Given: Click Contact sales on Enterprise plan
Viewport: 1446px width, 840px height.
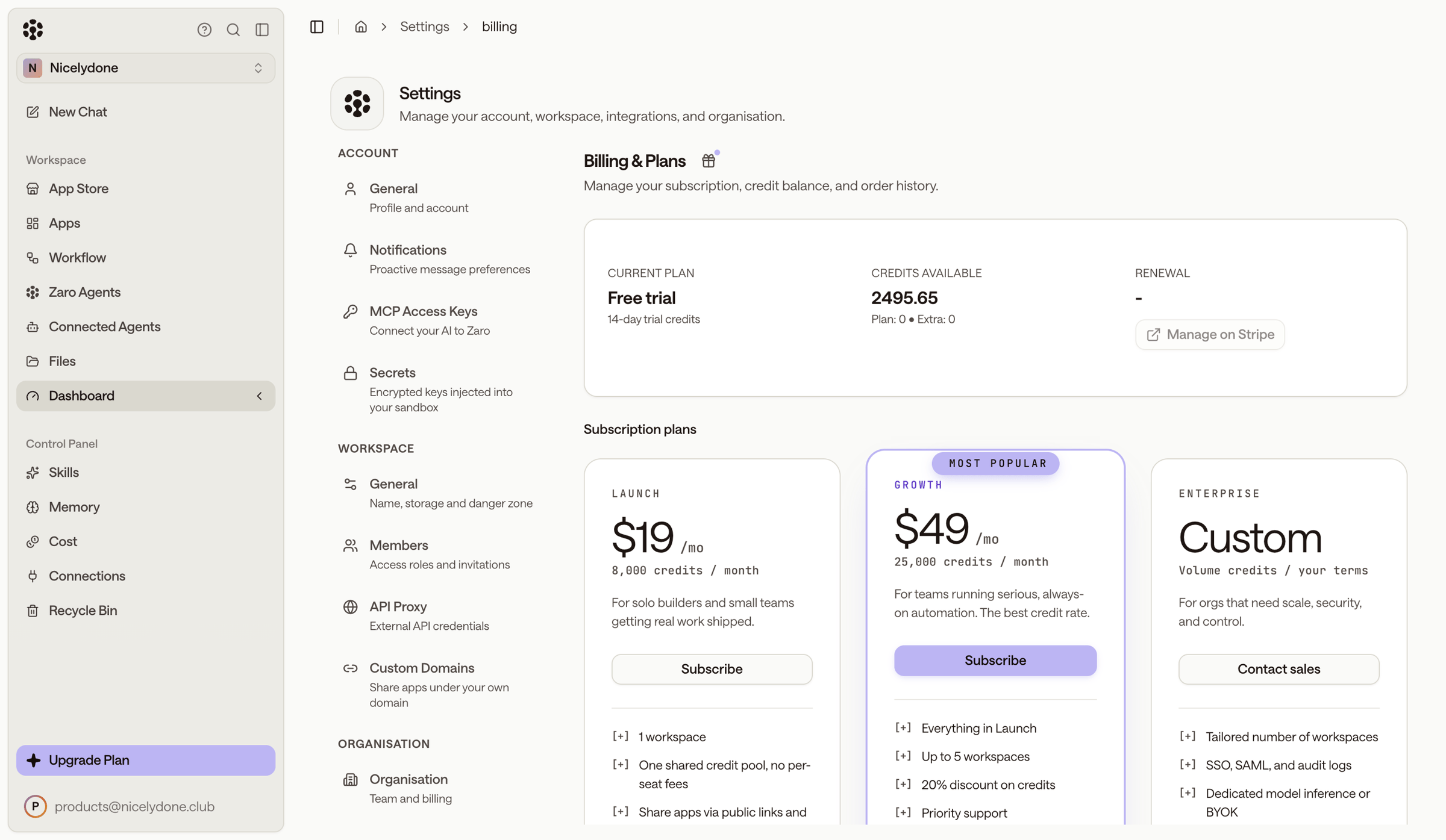Looking at the screenshot, I should pos(1279,669).
